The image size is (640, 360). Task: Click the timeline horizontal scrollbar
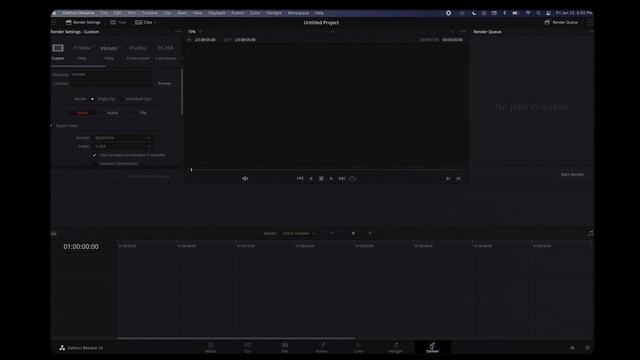point(236,338)
